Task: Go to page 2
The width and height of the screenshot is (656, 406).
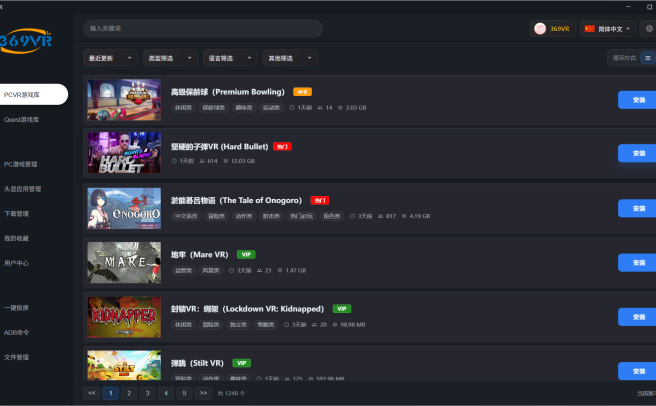Action: (129, 393)
